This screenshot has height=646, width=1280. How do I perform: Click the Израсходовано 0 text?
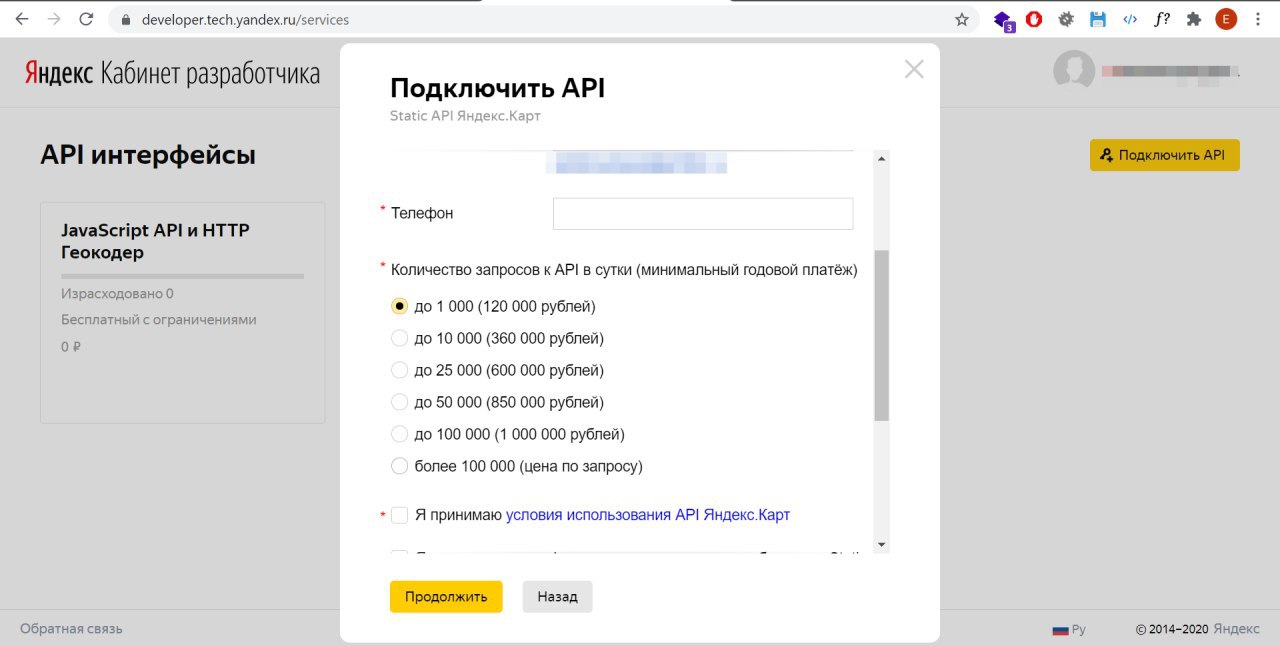tap(117, 294)
